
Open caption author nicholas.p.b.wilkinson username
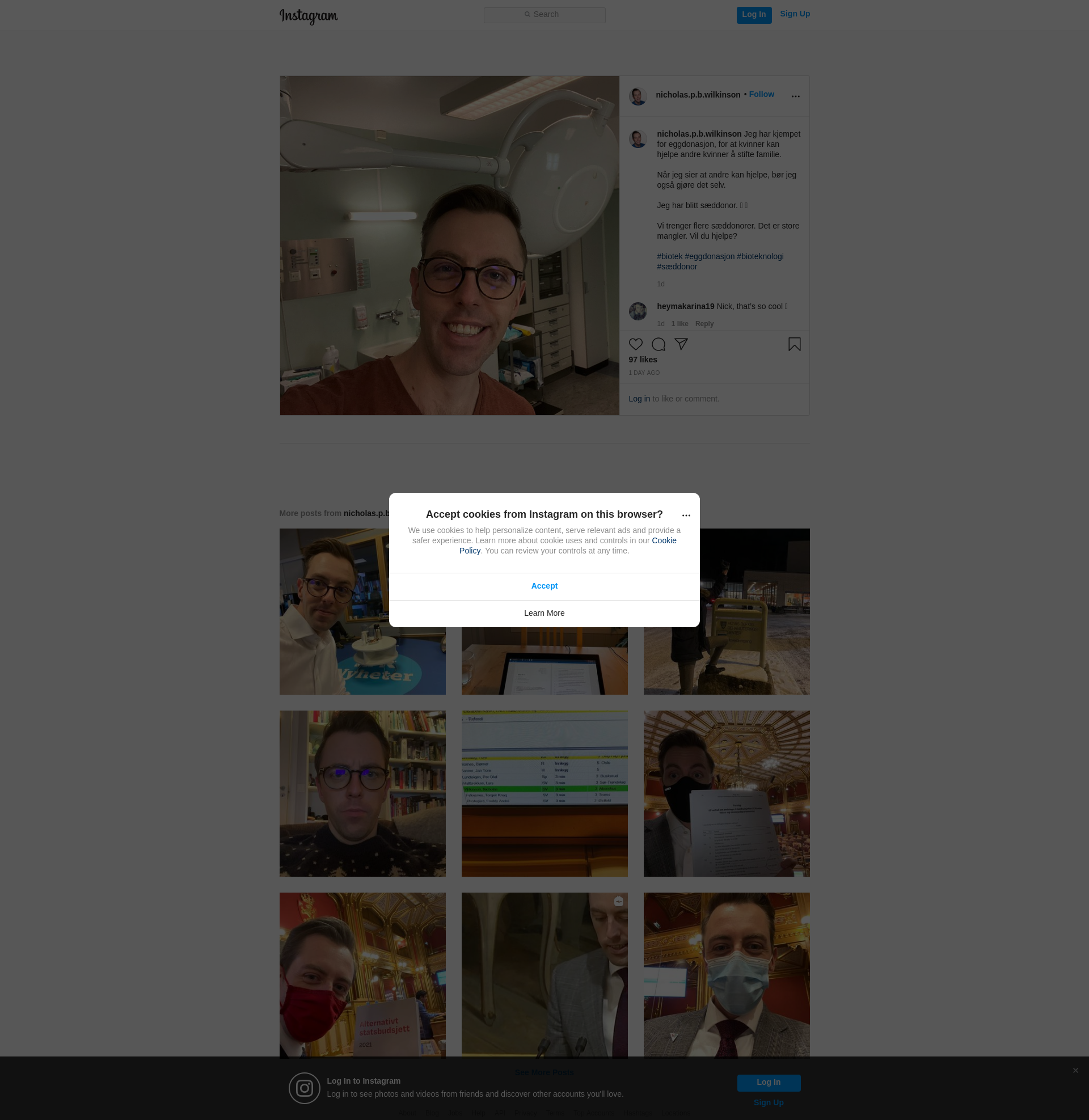699,134
